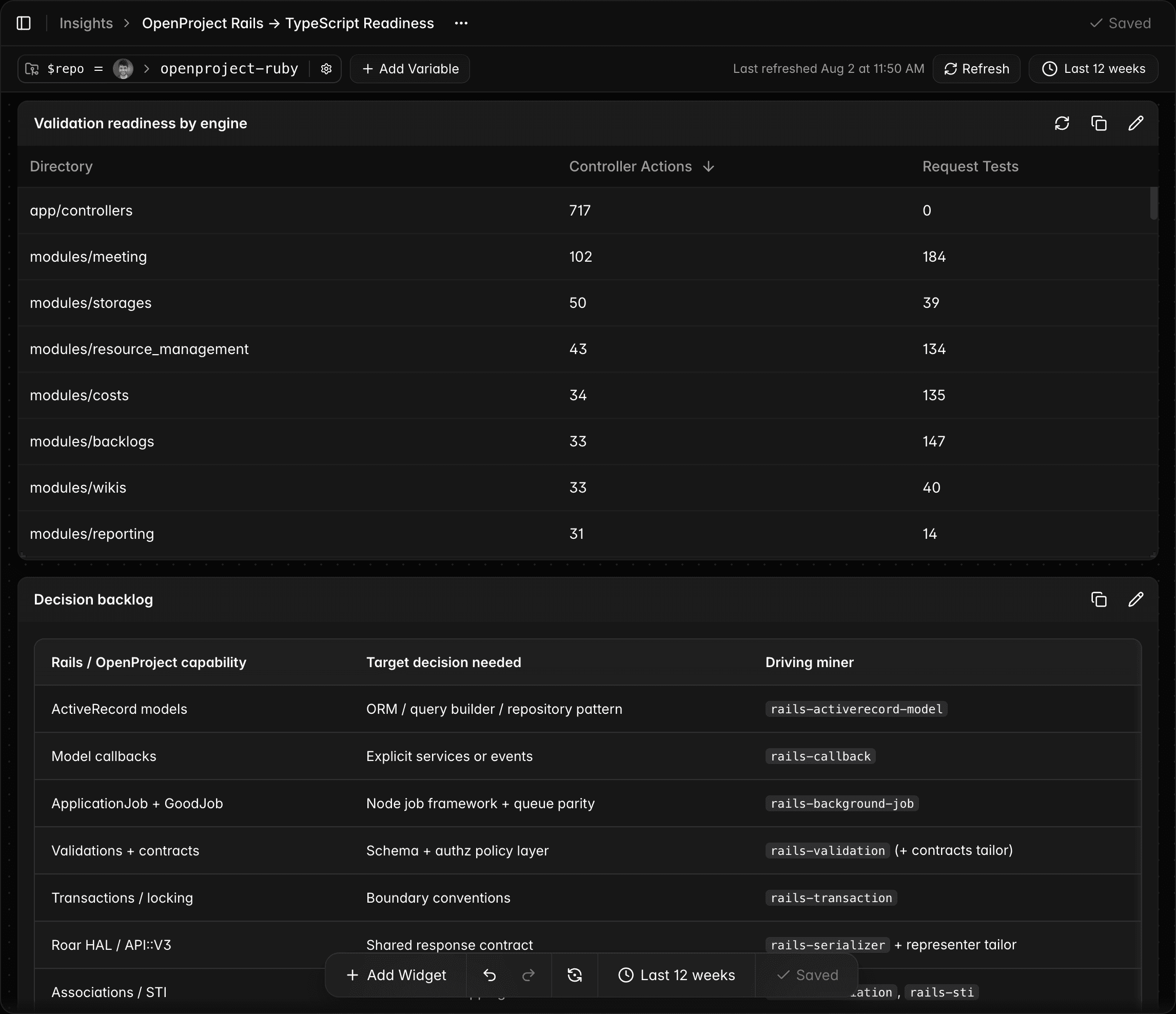Duplicate the Decision backlog widget

pos(1099,599)
